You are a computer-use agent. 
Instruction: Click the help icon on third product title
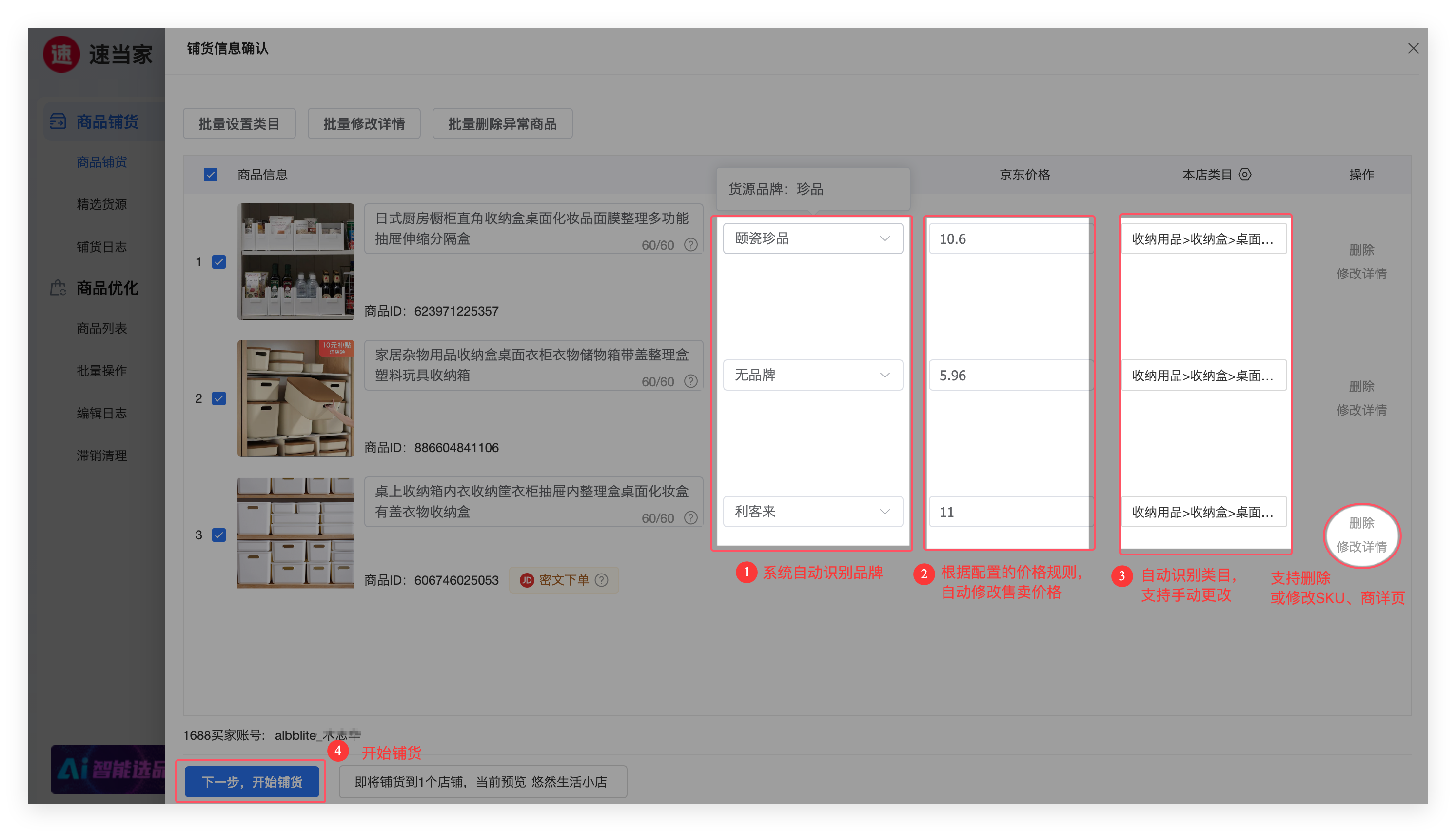point(690,518)
